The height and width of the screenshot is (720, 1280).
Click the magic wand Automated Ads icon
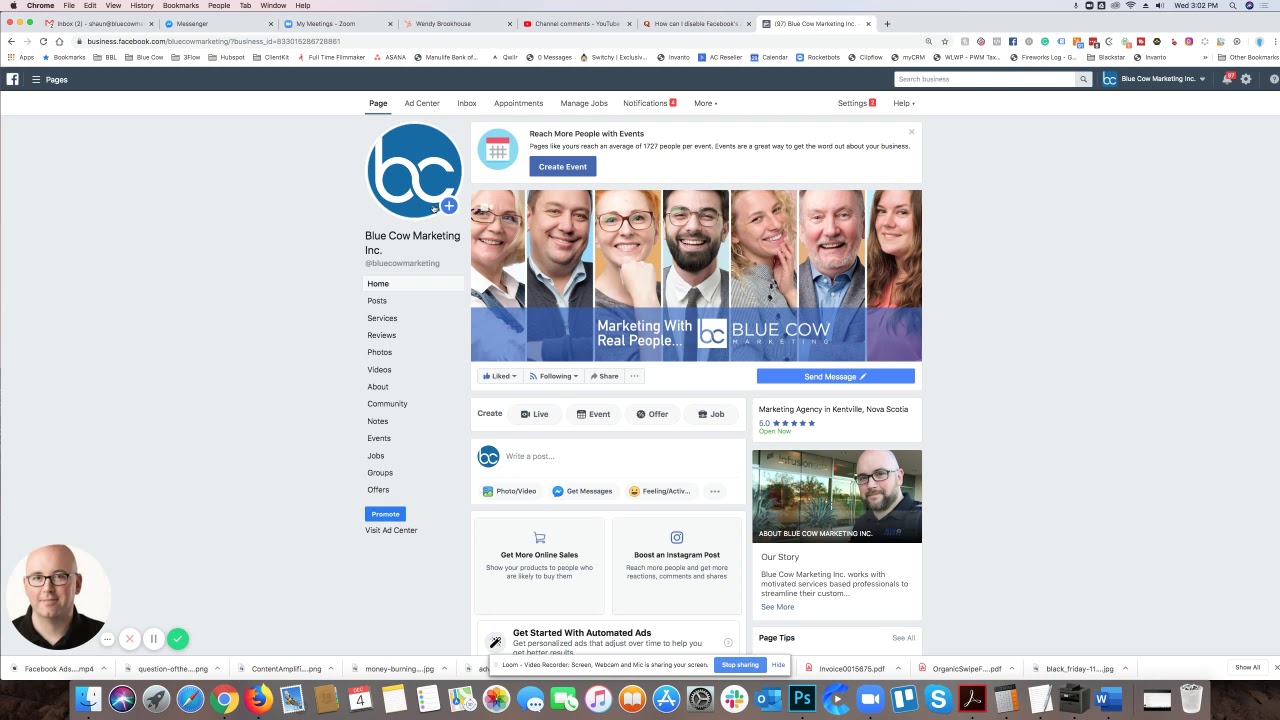[495, 642]
